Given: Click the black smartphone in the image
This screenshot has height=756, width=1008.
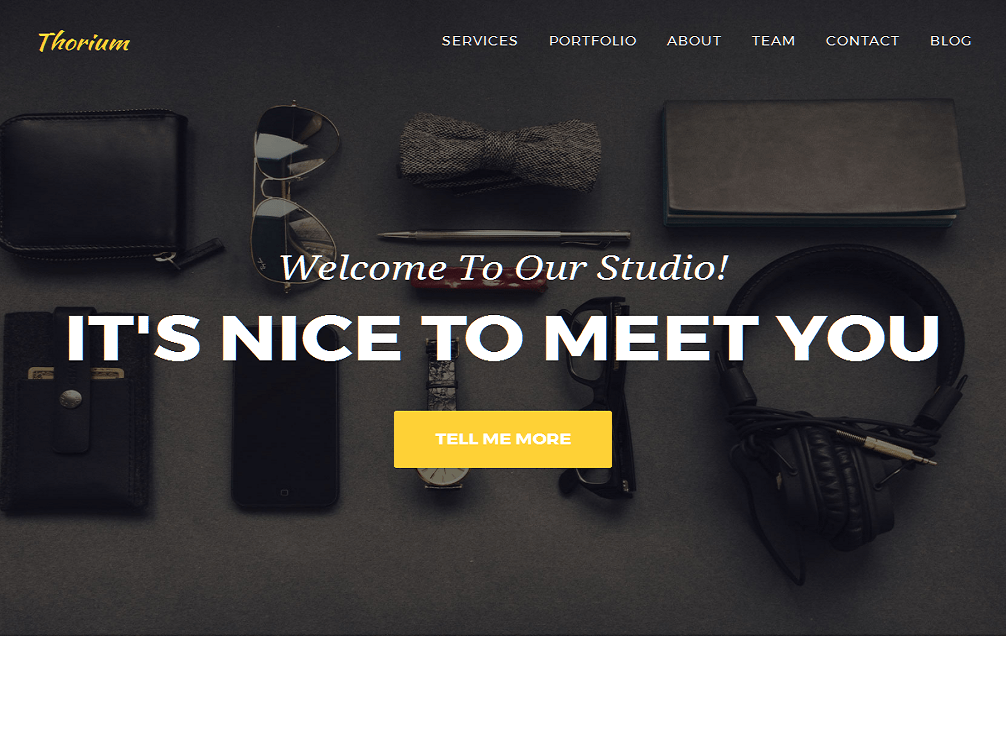Looking at the screenshot, I should click(285, 437).
